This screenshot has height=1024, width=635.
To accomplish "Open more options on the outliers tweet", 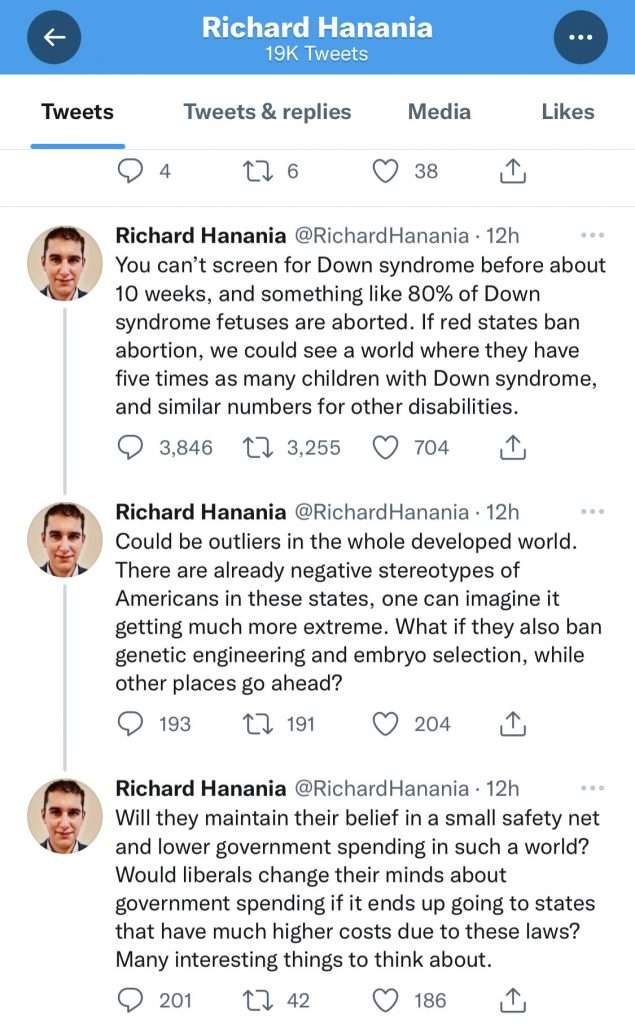I will [593, 511].
